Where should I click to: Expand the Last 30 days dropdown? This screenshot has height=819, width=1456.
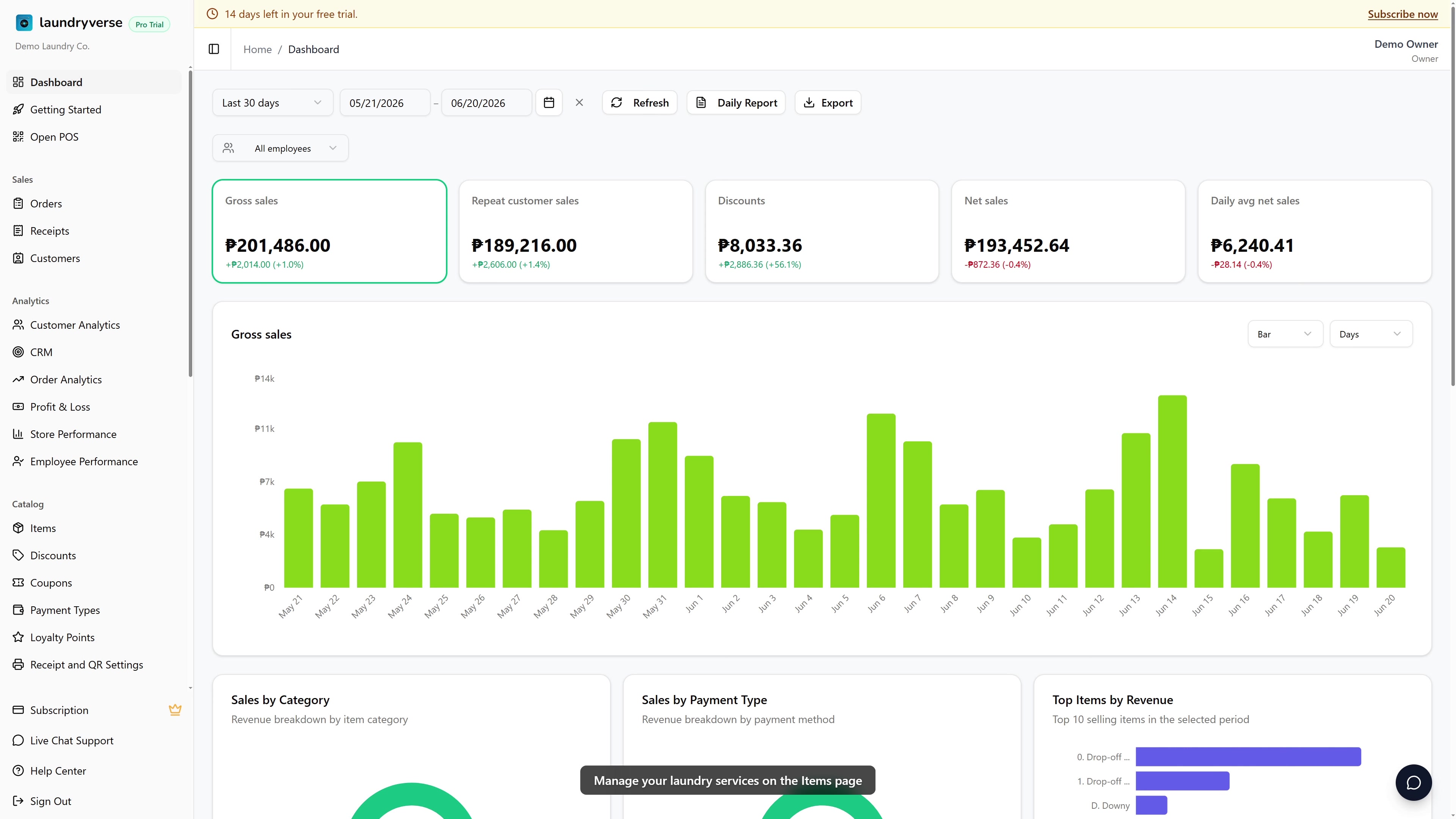(x=273, y=102)
